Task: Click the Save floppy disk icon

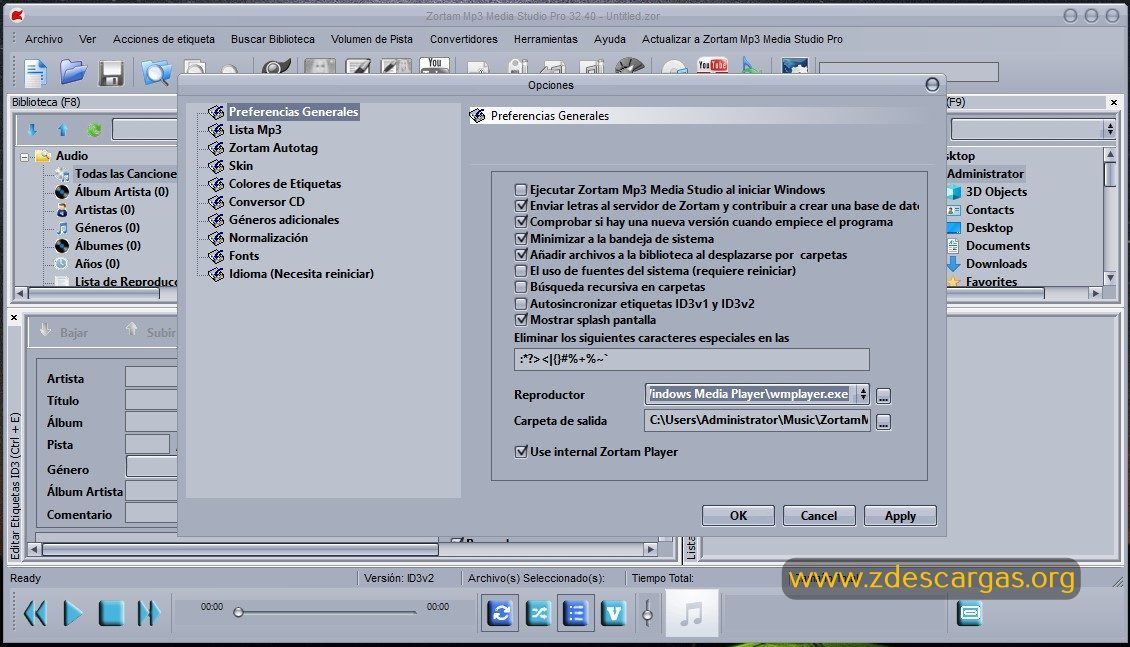Action: tap(111, 73)
